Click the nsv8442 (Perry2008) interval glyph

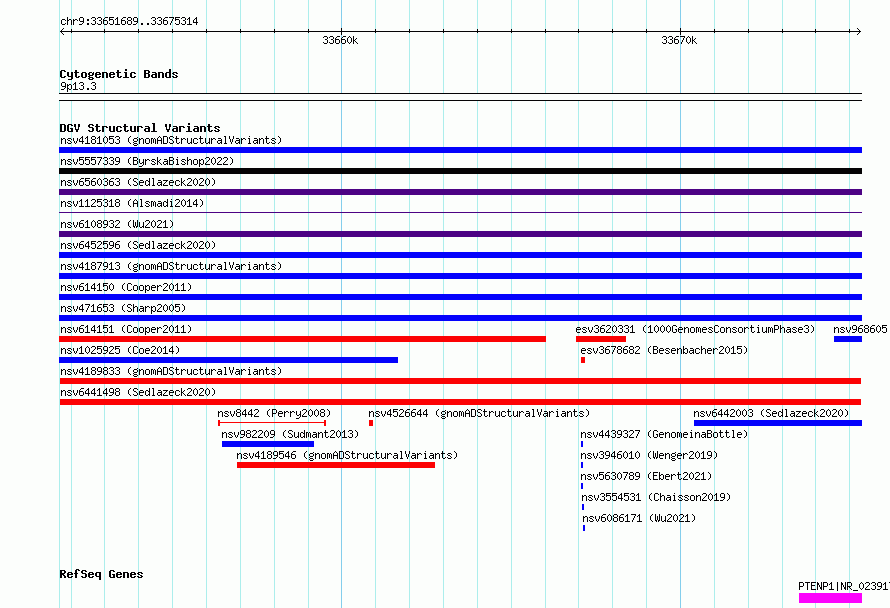pos(272,423)
